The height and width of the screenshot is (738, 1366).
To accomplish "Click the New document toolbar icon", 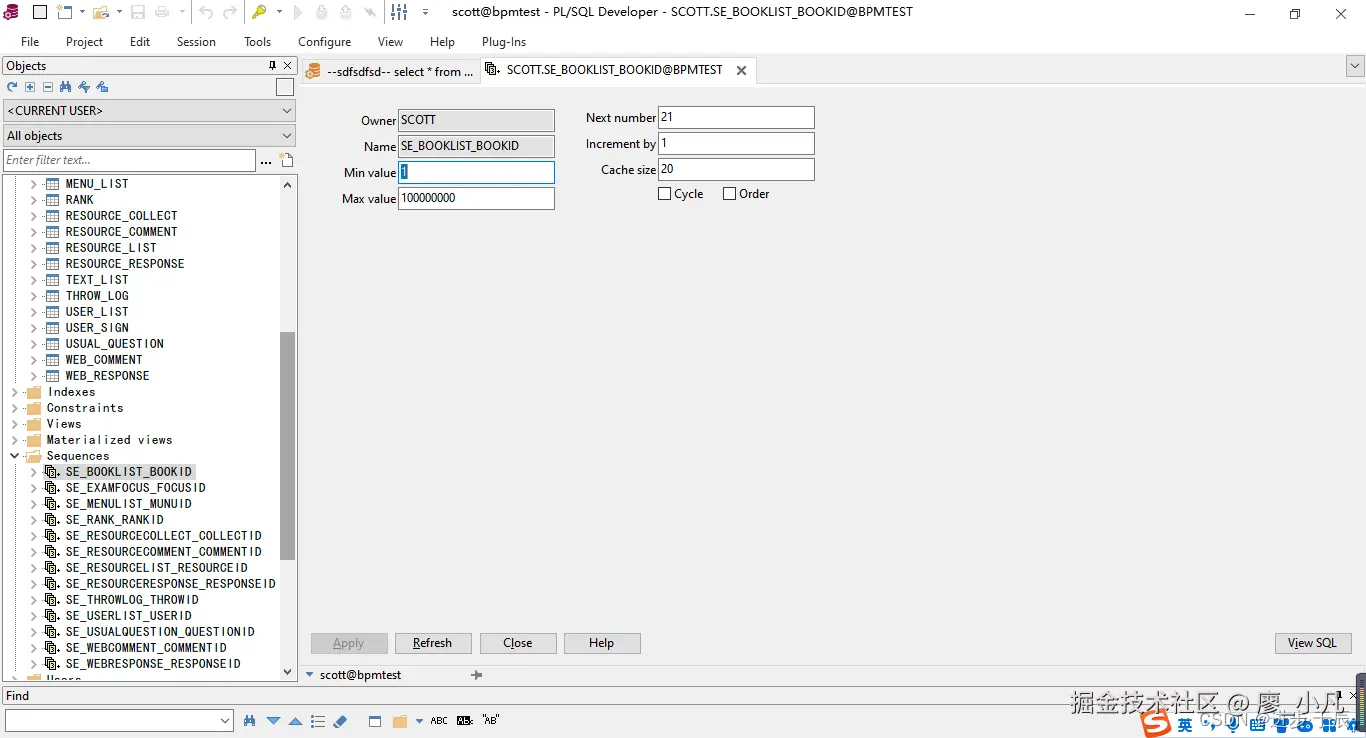I will click(65, 12).
